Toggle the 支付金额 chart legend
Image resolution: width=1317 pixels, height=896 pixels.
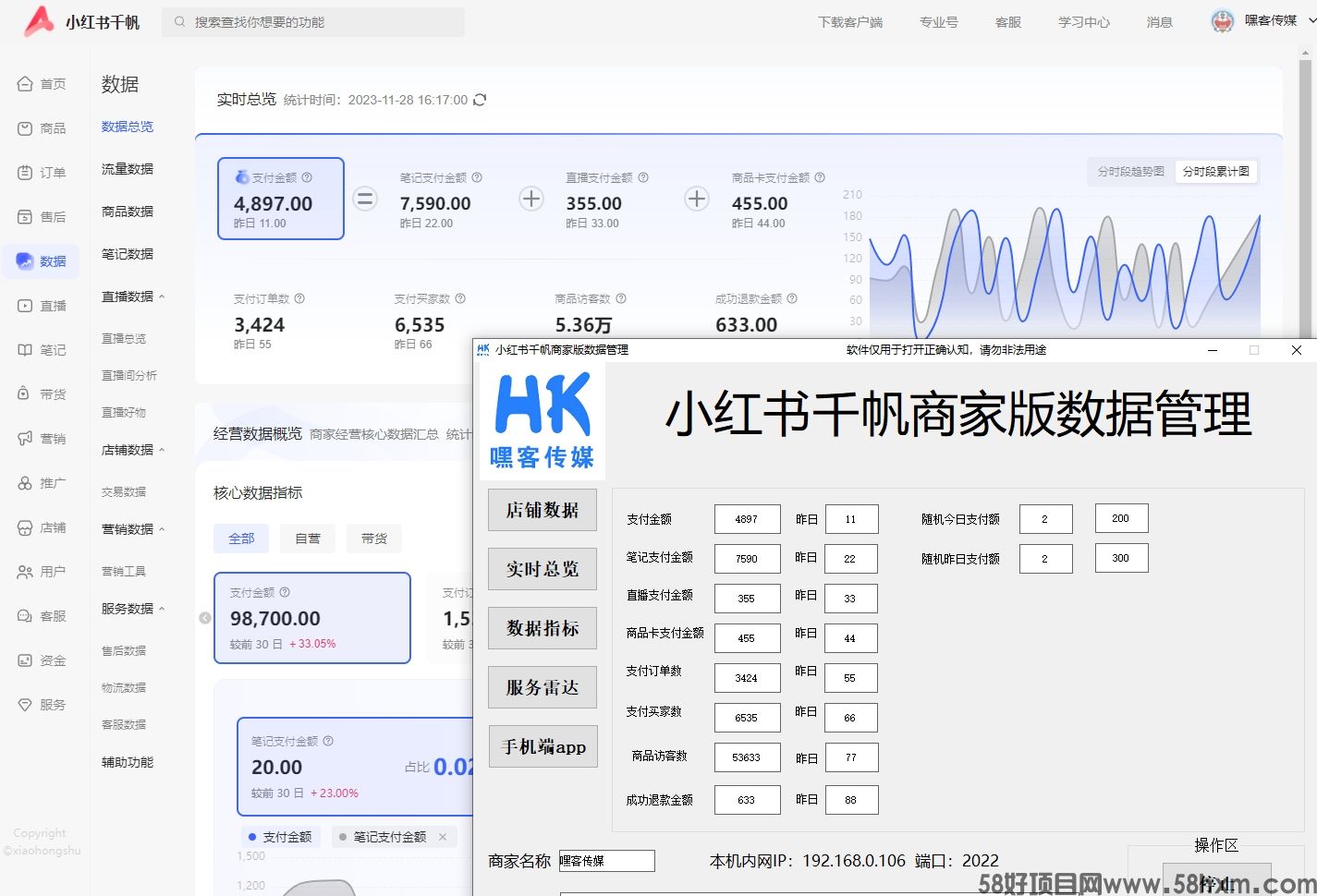[279, 837]
